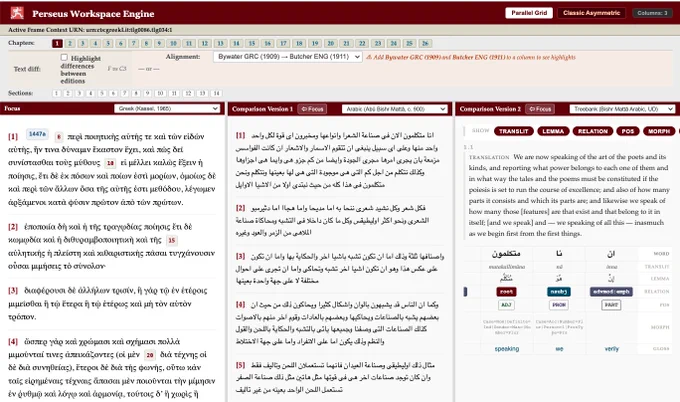Click the gloss 'verily'
The width and height of the screenshot is (680, 402).
pos(611,349)
